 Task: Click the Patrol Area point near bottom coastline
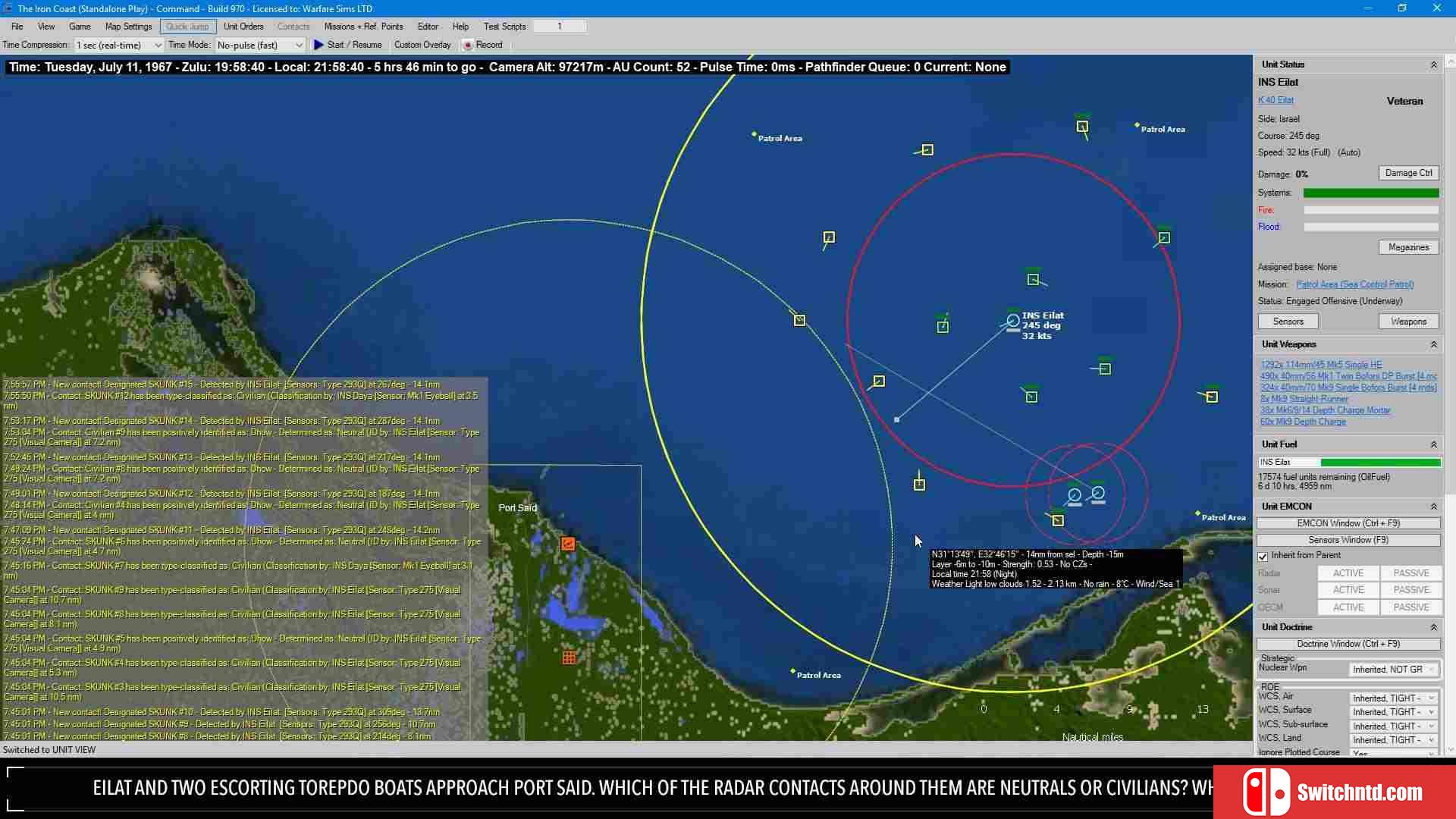[x=793, y=671]
